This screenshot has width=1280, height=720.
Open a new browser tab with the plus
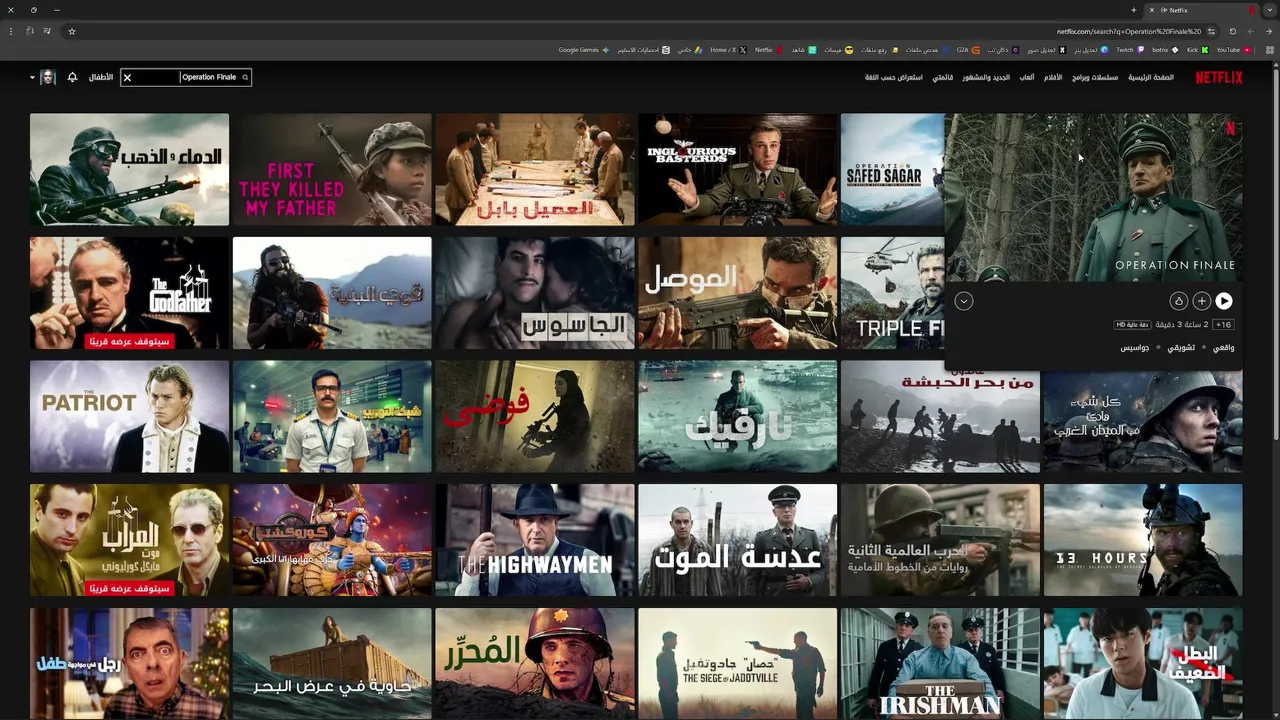(x=1133, y=10)
